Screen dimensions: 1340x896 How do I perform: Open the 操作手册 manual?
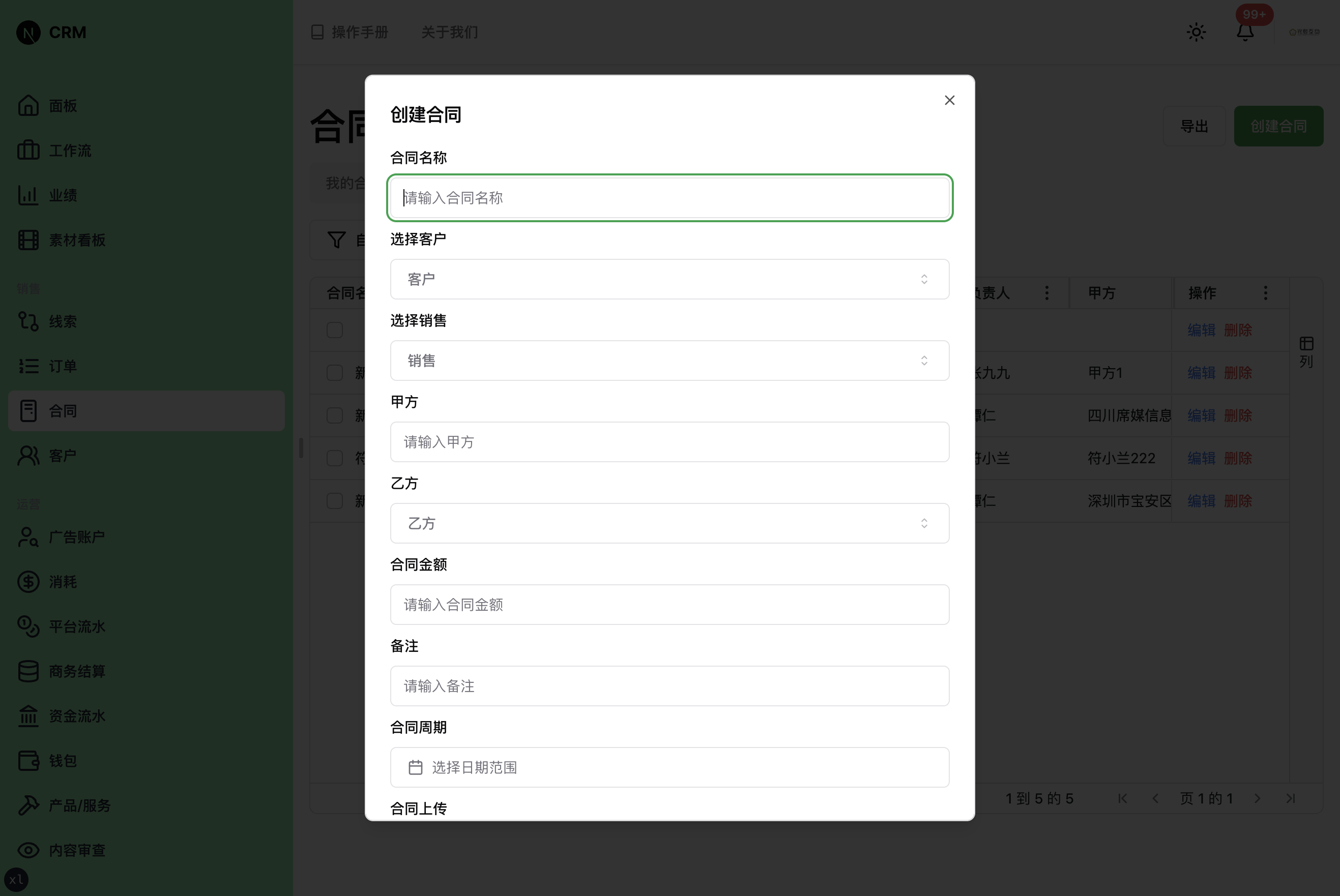point(349,32)
